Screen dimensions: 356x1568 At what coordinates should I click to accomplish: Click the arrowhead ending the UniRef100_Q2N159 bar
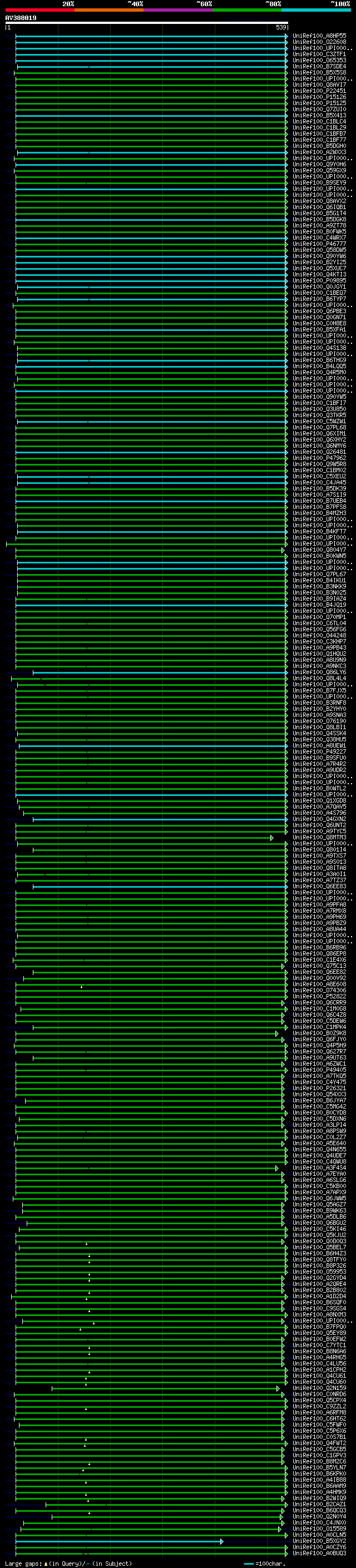pos(278,1388)
